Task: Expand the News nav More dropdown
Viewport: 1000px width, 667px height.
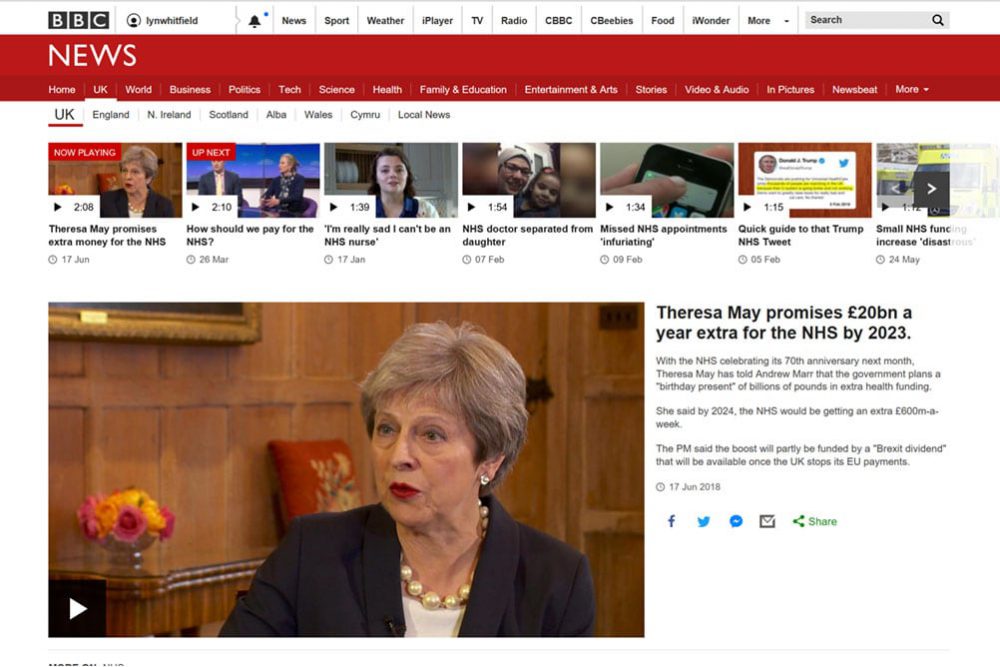Action: click(912, 89)
